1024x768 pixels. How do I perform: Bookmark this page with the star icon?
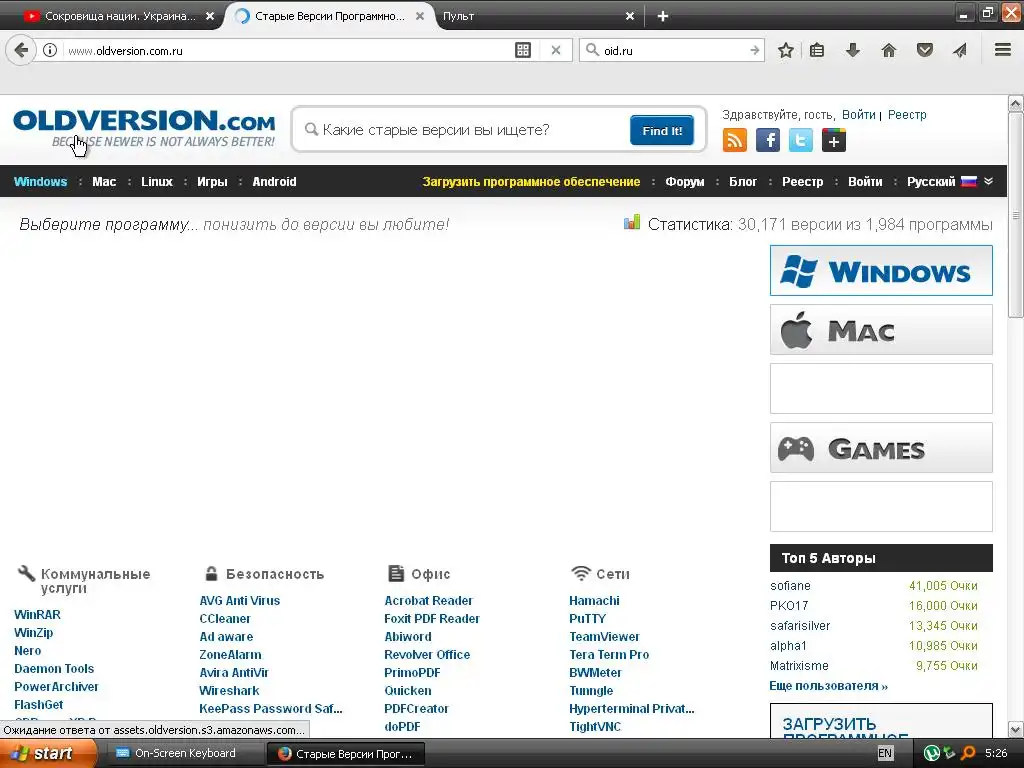tap(786, 50)
